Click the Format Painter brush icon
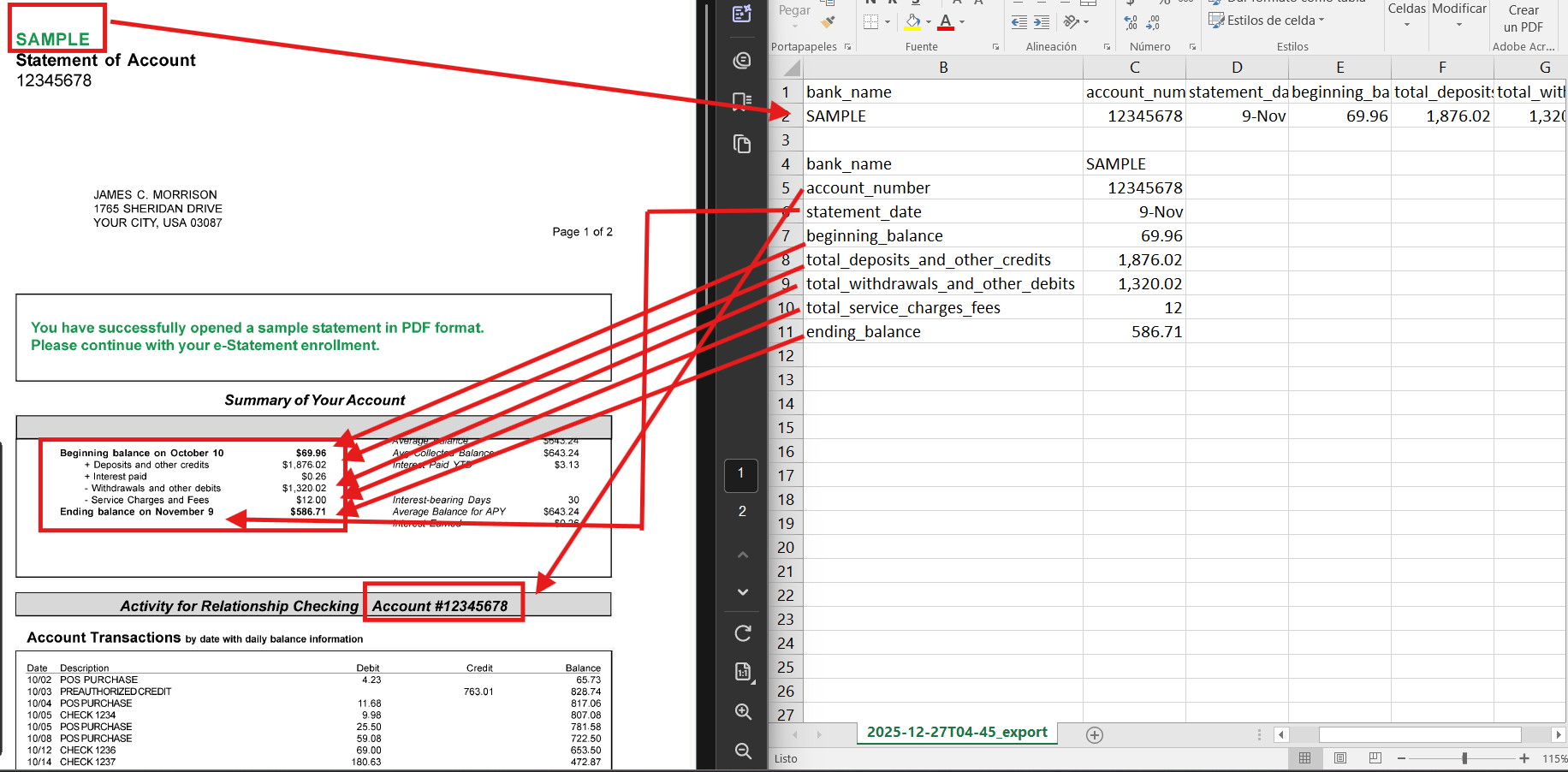The height and width of the screenshot is (772, 1568). point(828,22)
